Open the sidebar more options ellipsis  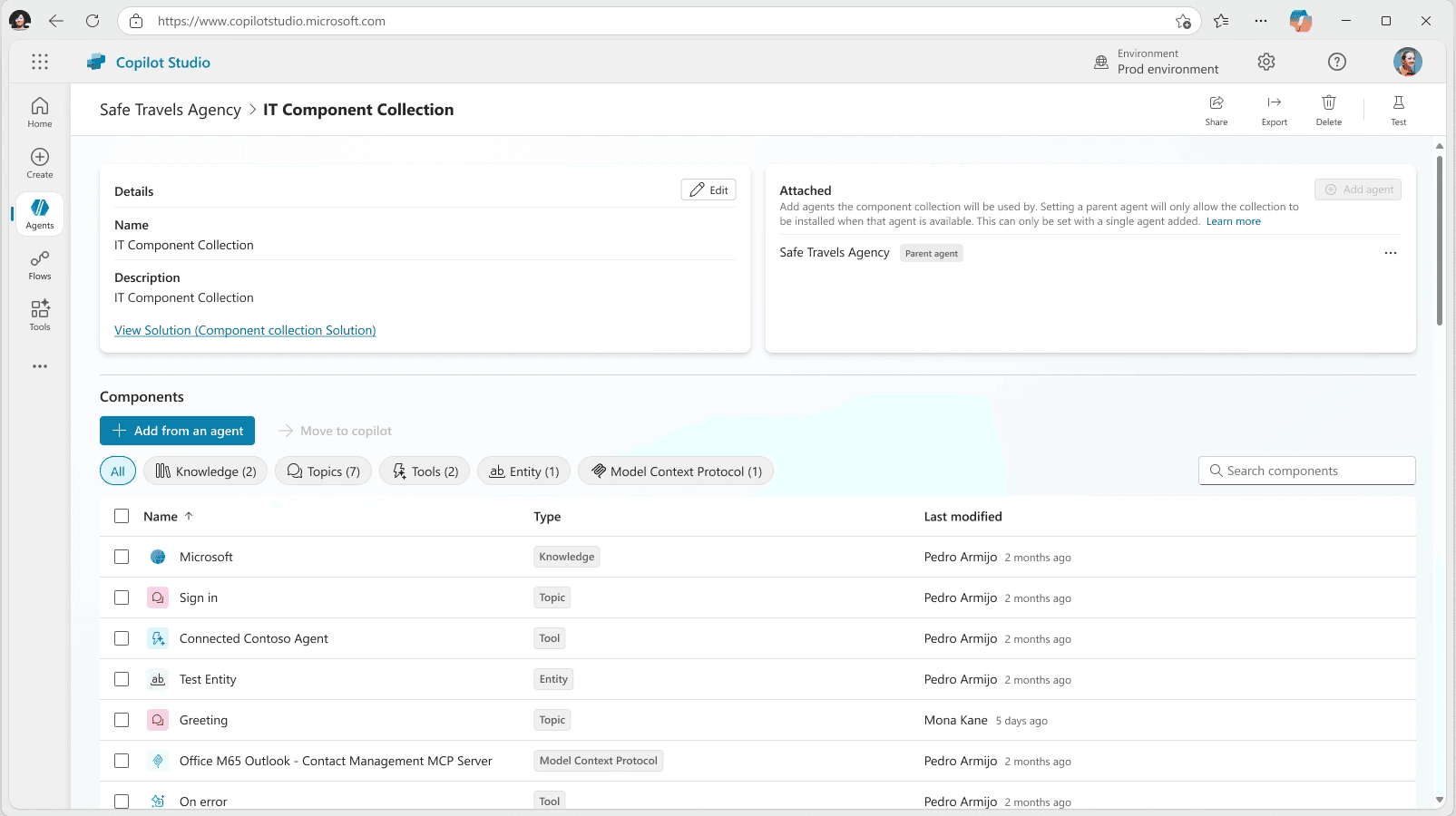point(40,366)
